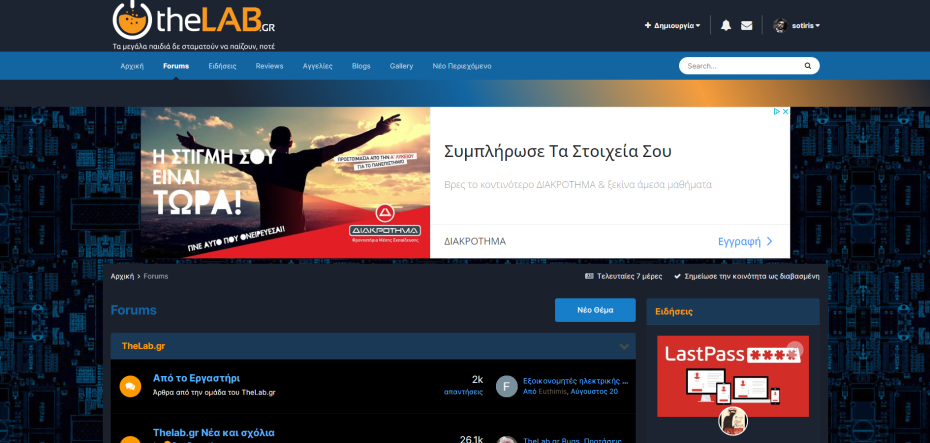The width and height of the screenshot is (930, 443).
Task: Click theLAB.gr logo
Action: [x=193, y=20]
